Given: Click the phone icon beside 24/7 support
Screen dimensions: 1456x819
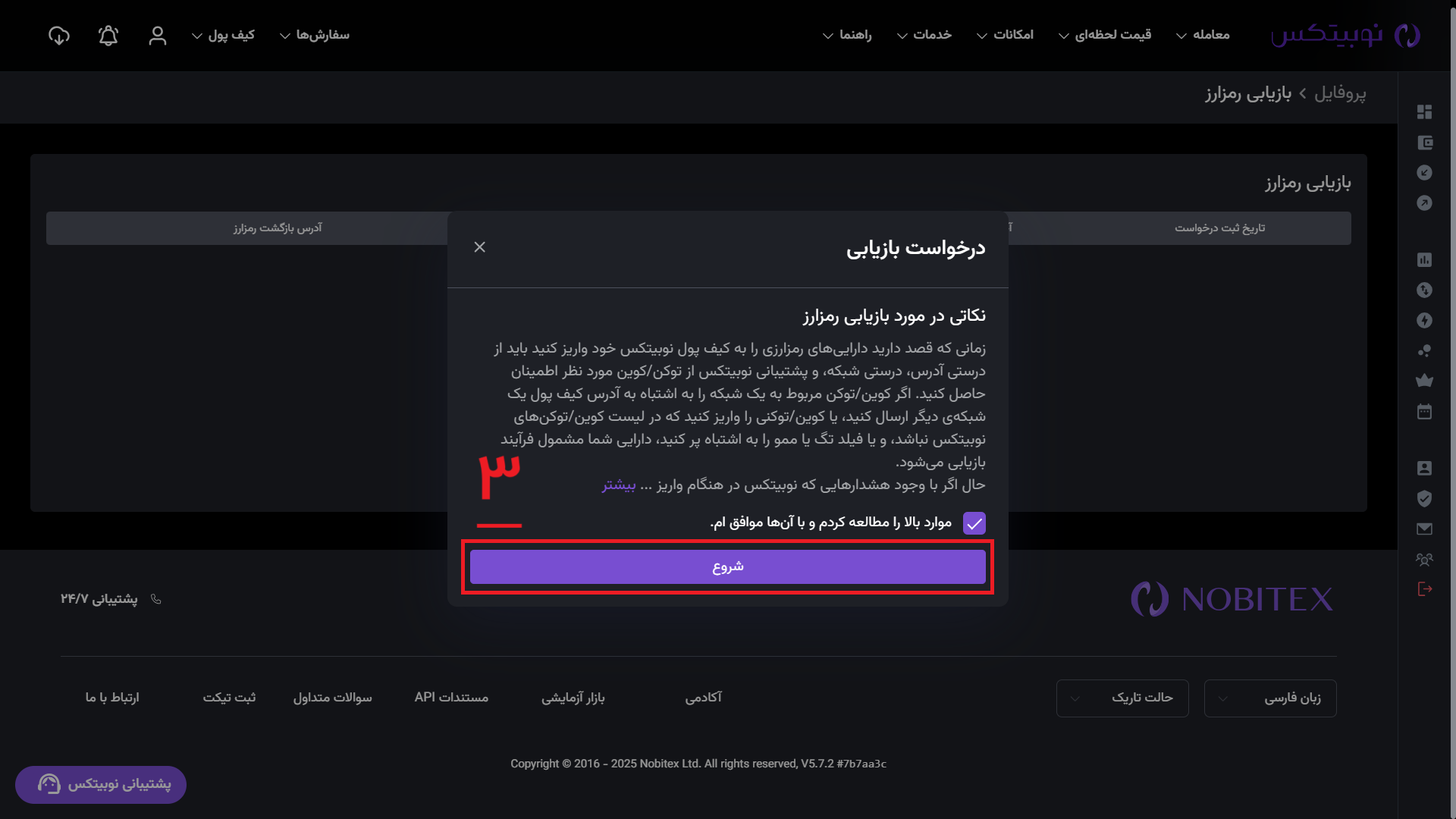Looking at the screenshot, I should pos(156,599).
